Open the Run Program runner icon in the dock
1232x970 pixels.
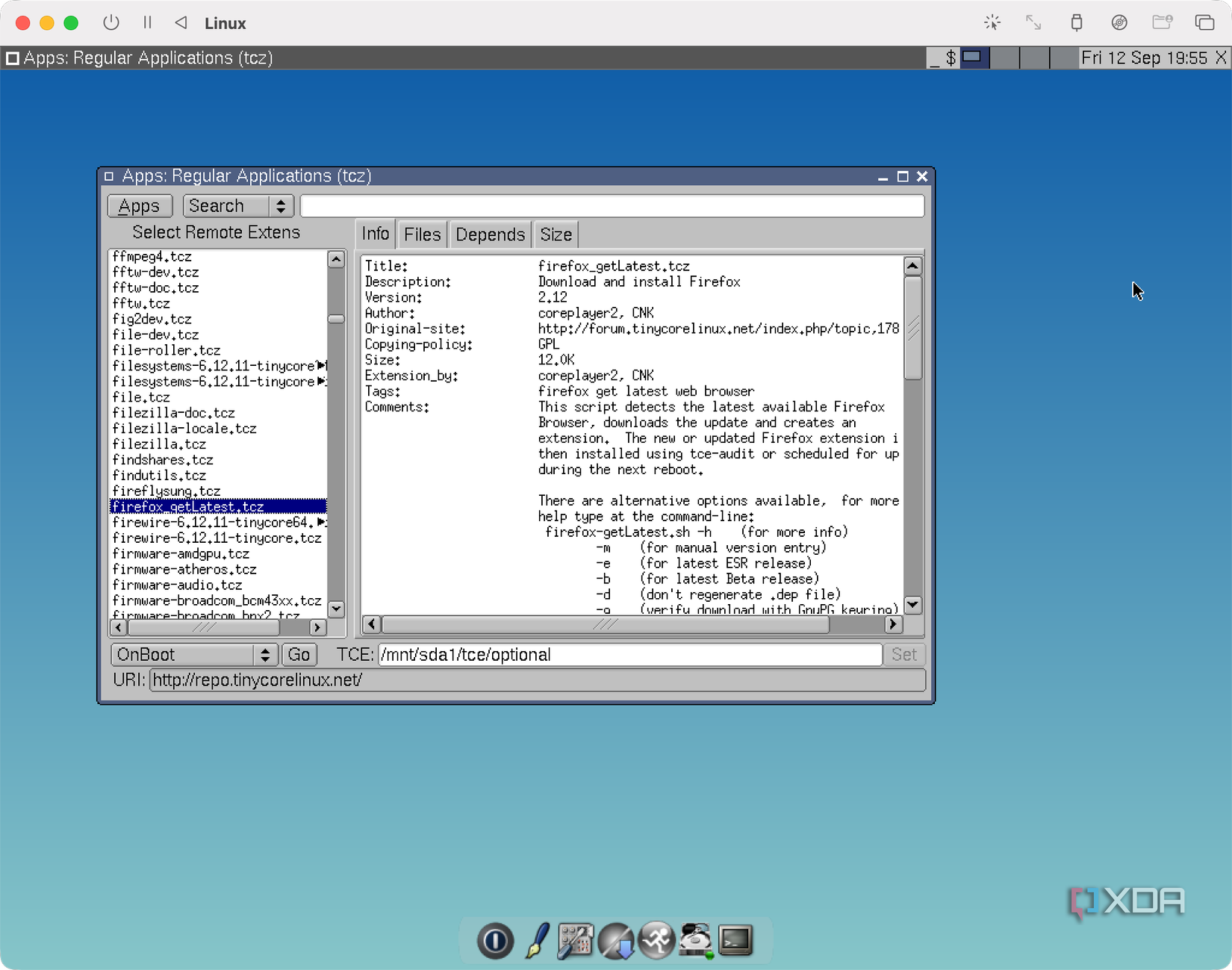(x=656, y=941)
